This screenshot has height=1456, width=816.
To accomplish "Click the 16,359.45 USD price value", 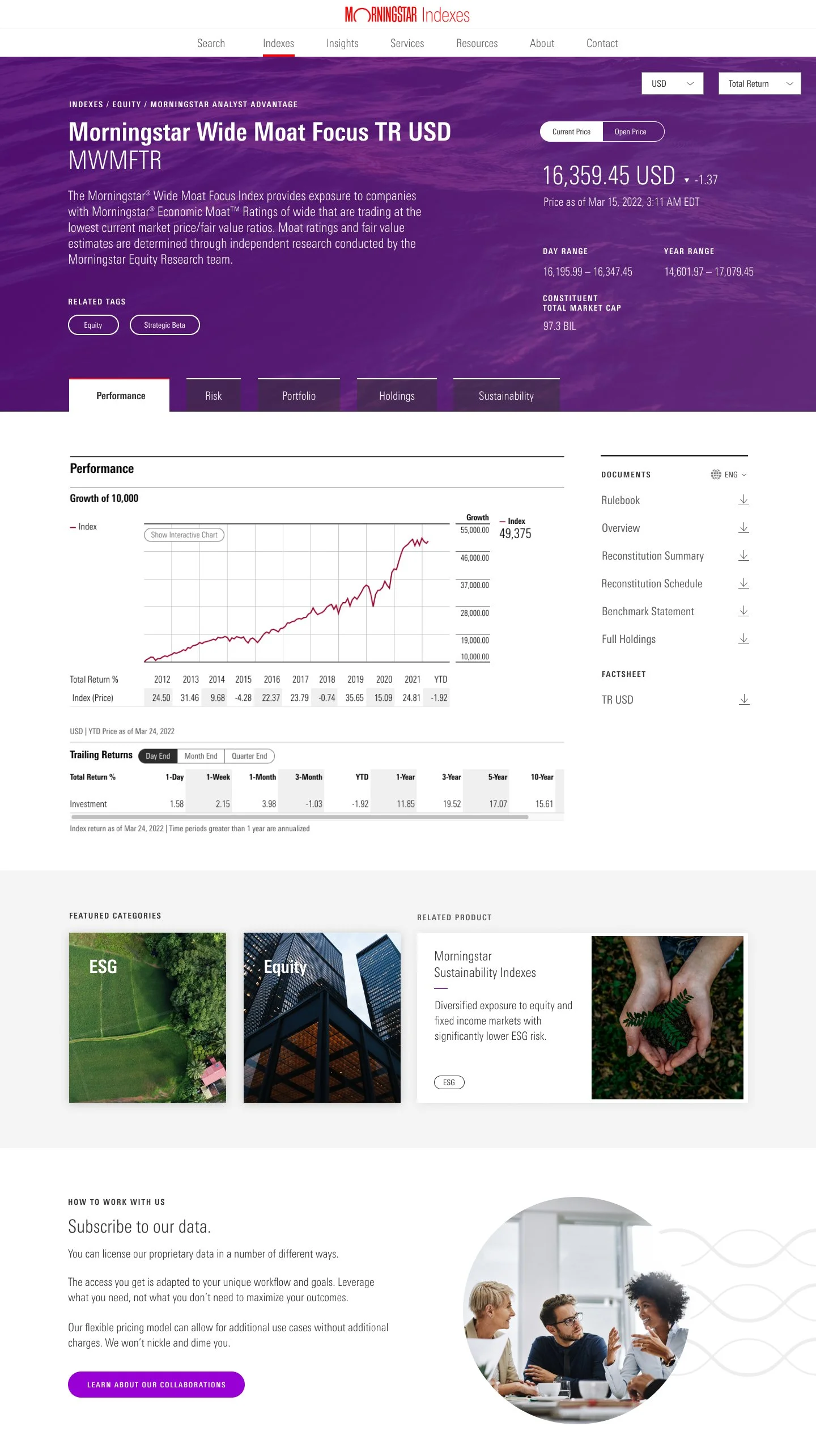I will pos(609,175).
